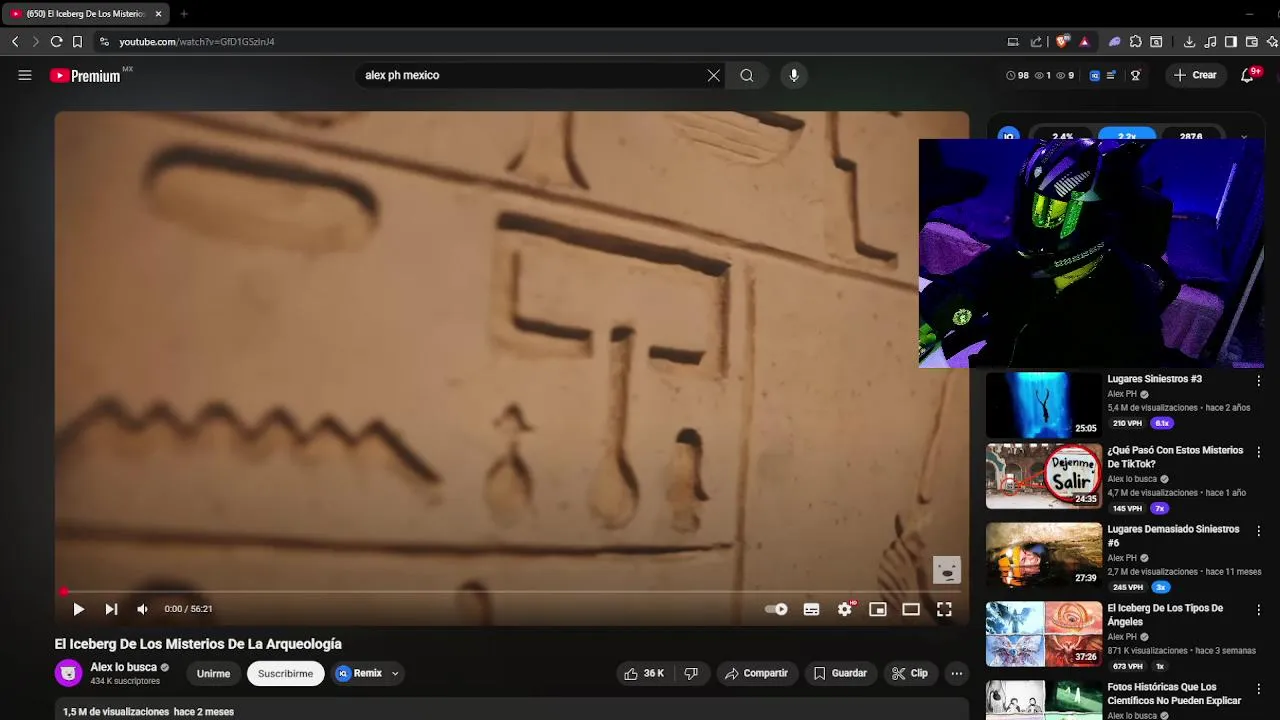This screenshot has width=1280, height=720.
Task: Skip to the next video
Action: pyautogui.click(x=111, y=609)
